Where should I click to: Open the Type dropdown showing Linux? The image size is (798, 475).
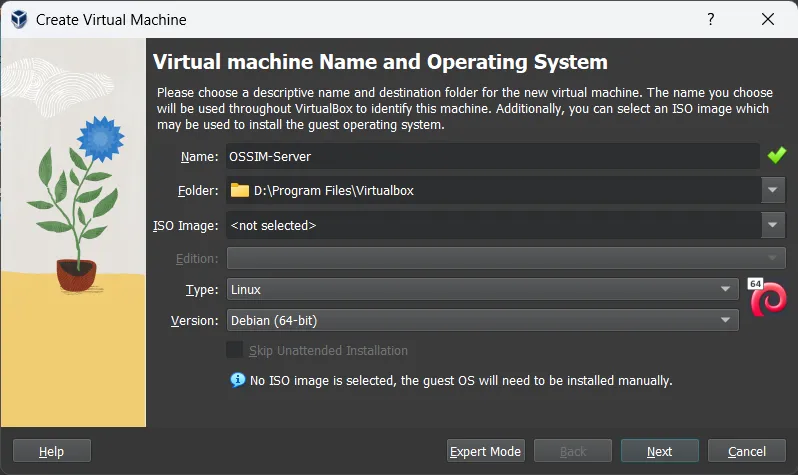(726, 290)
